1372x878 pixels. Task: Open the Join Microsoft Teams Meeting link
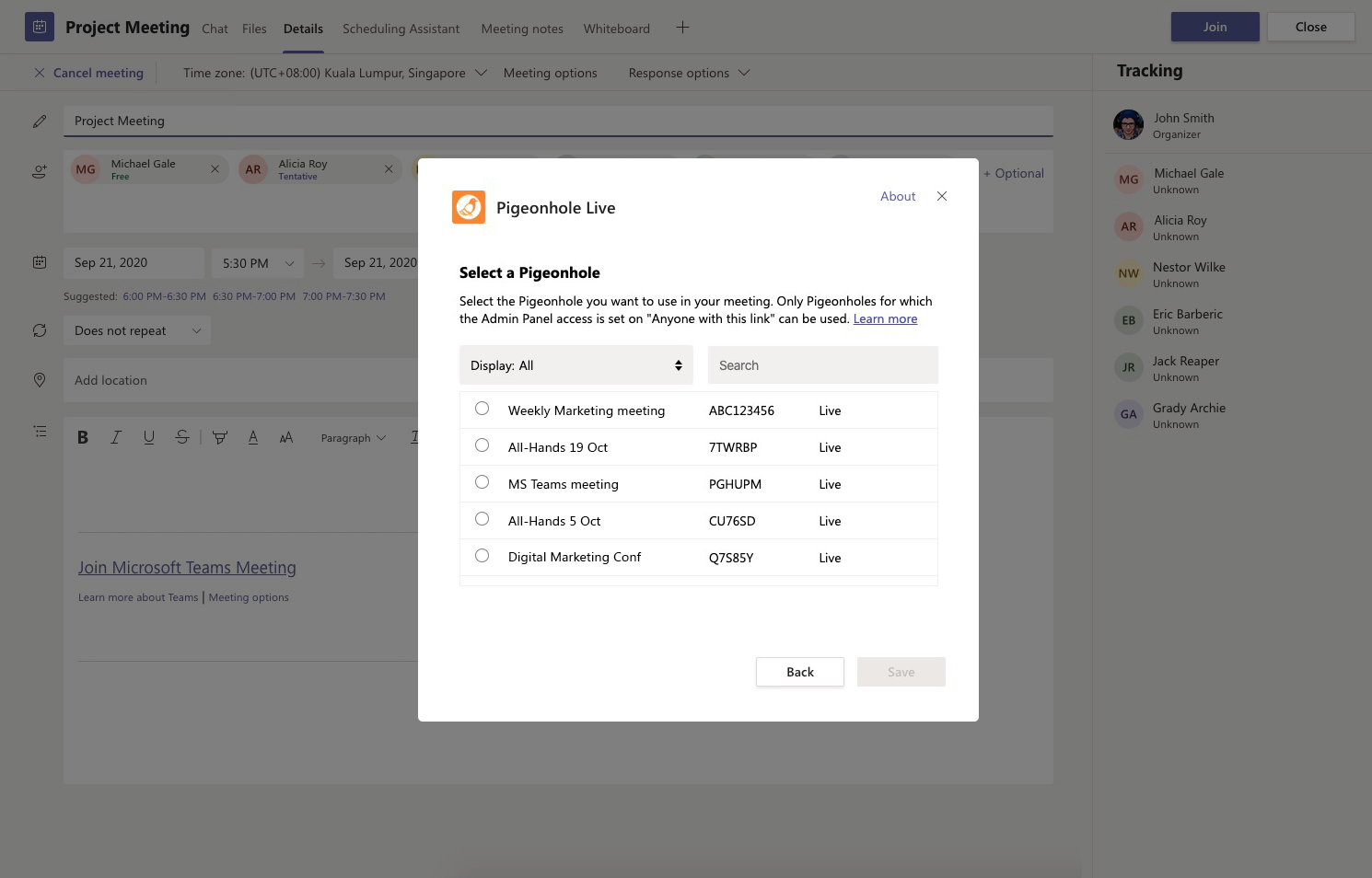pyautogui.click(x=187, y=568)
